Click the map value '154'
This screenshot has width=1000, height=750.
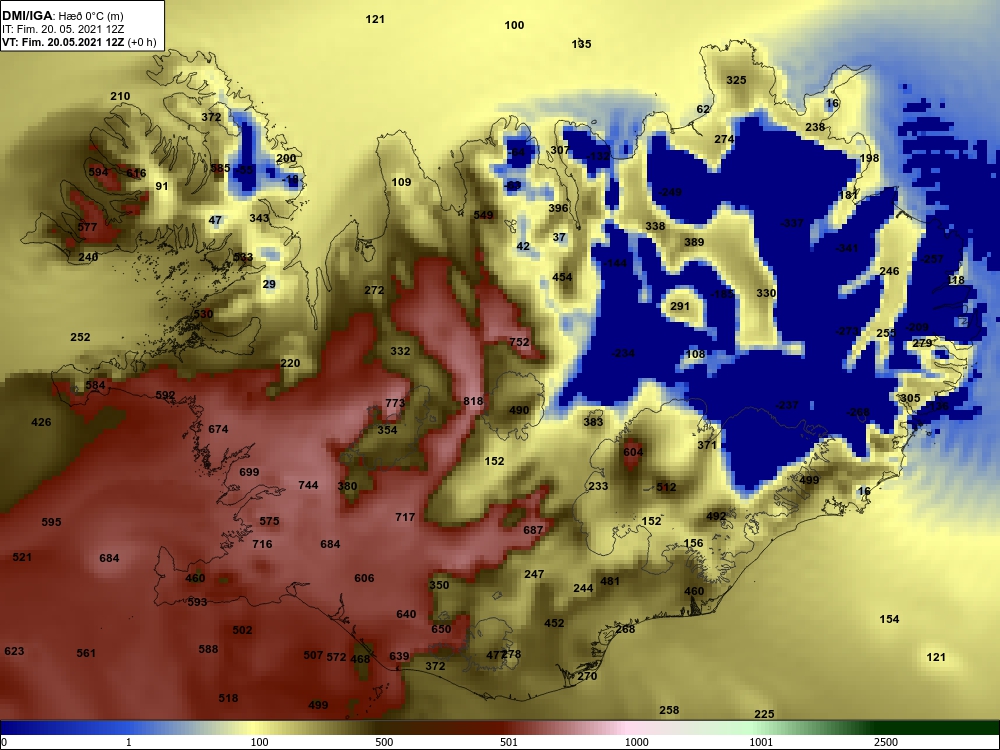coord(889,619)
